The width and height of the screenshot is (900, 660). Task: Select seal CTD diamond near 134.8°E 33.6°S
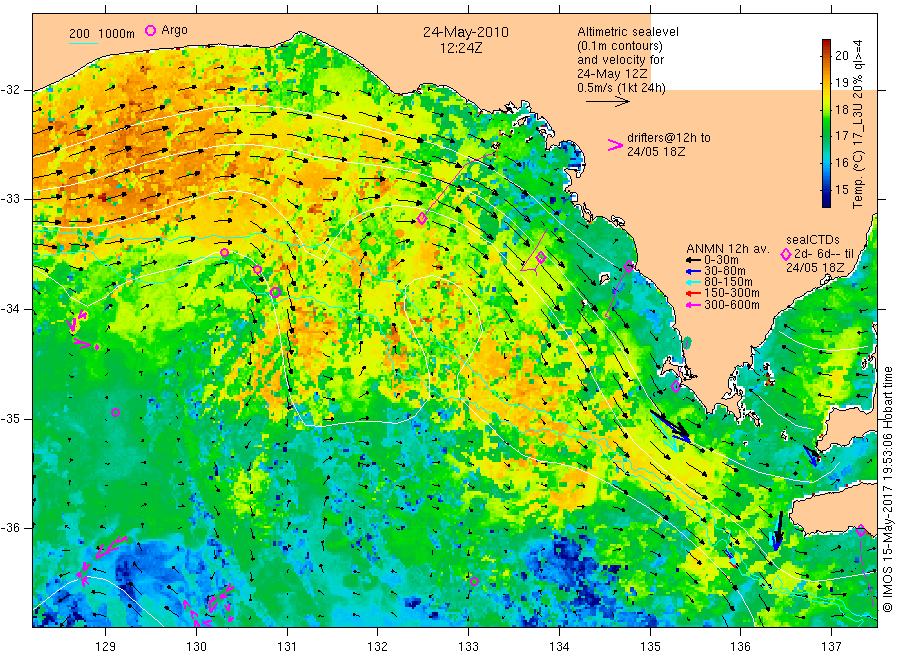pyautogui.click(x=629, y=266)
